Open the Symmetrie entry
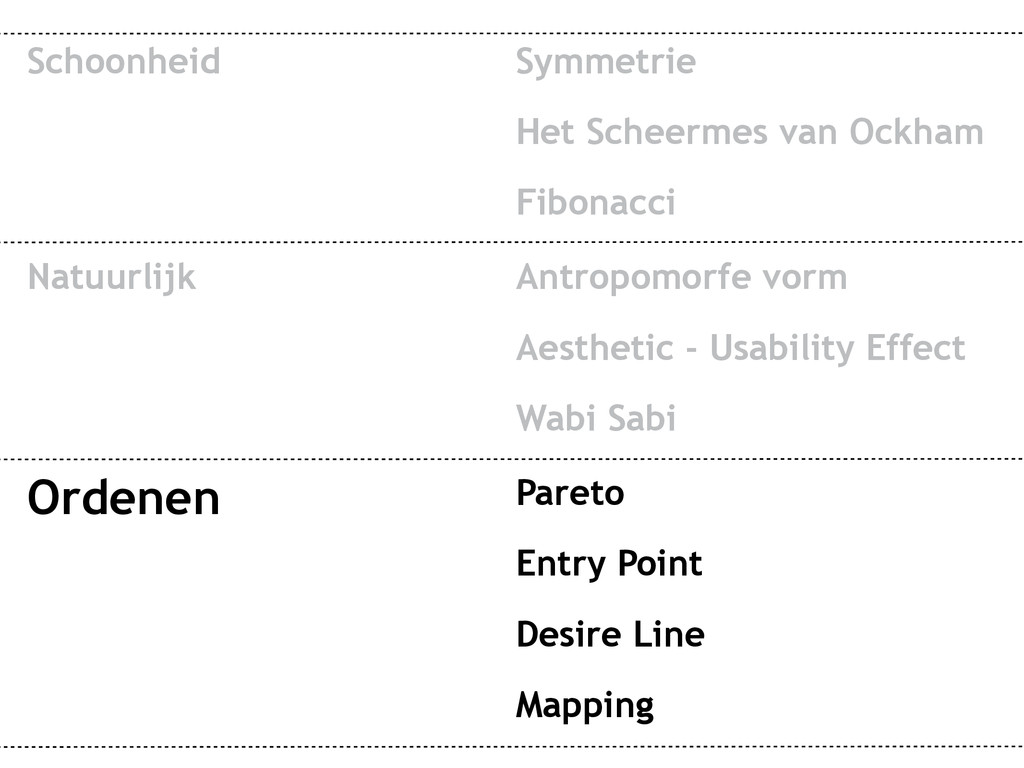 click(606, 63)
